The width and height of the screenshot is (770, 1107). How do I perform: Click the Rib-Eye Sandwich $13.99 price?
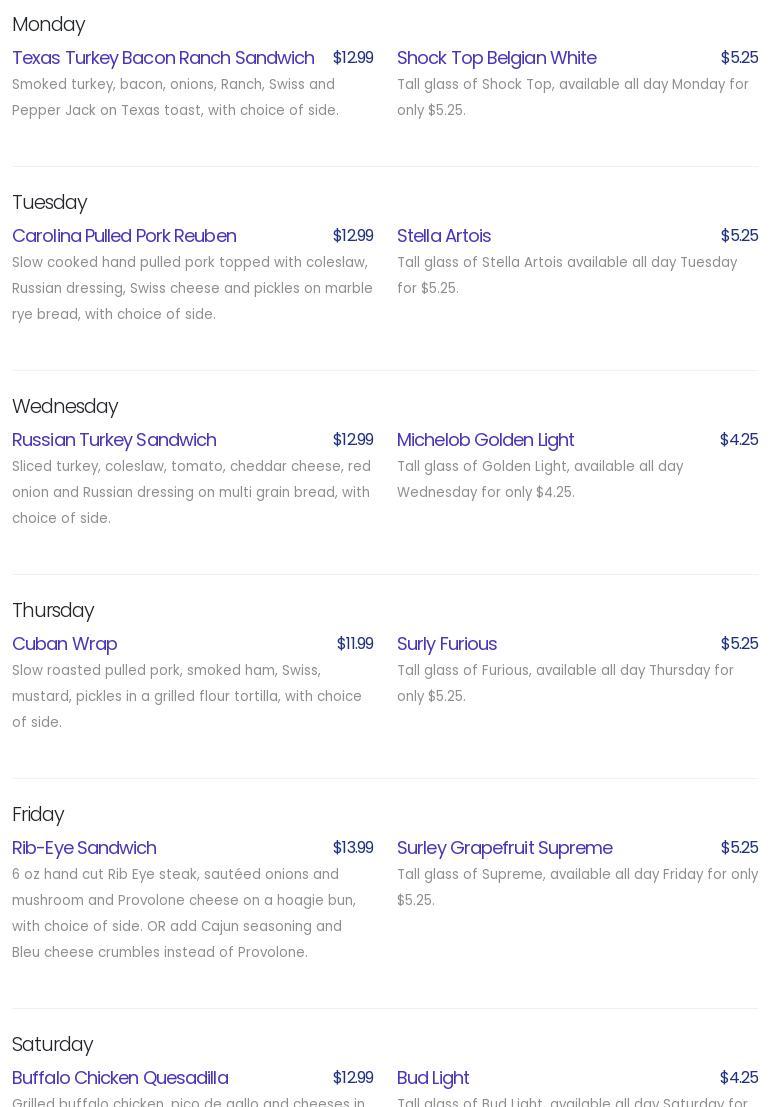tap(353, 848)
